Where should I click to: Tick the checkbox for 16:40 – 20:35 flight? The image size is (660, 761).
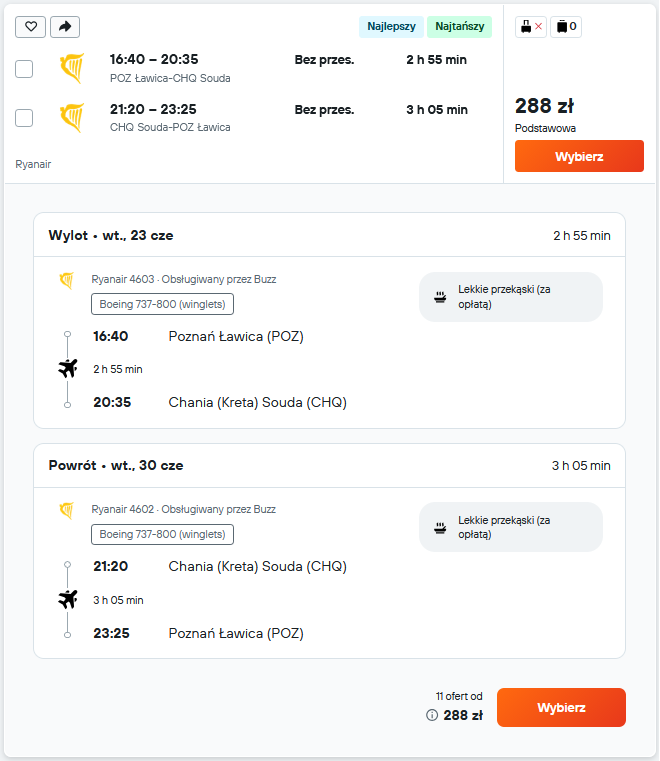click(x=24, y=69)
